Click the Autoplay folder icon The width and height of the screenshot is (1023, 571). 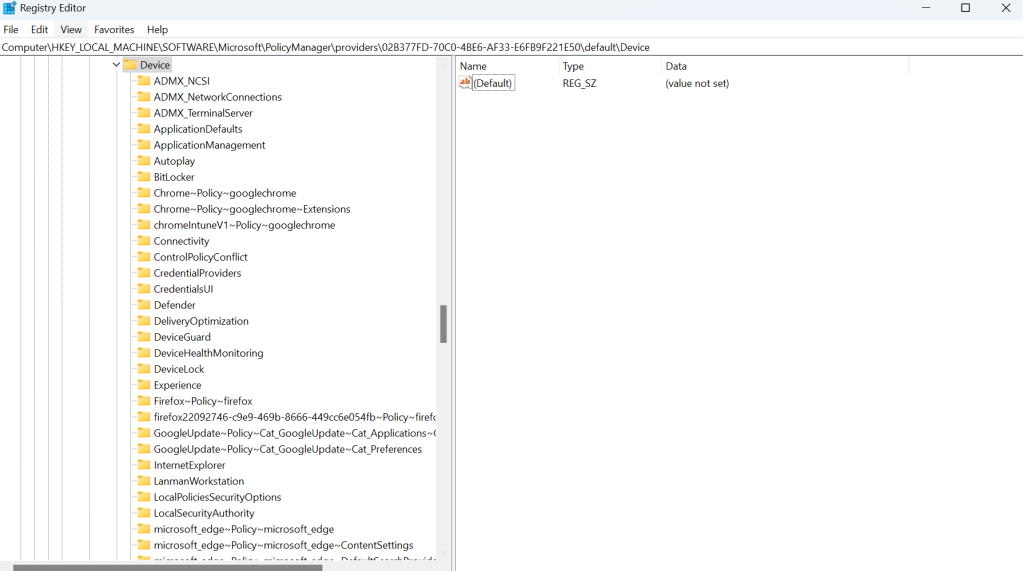(x=144, y=161)
